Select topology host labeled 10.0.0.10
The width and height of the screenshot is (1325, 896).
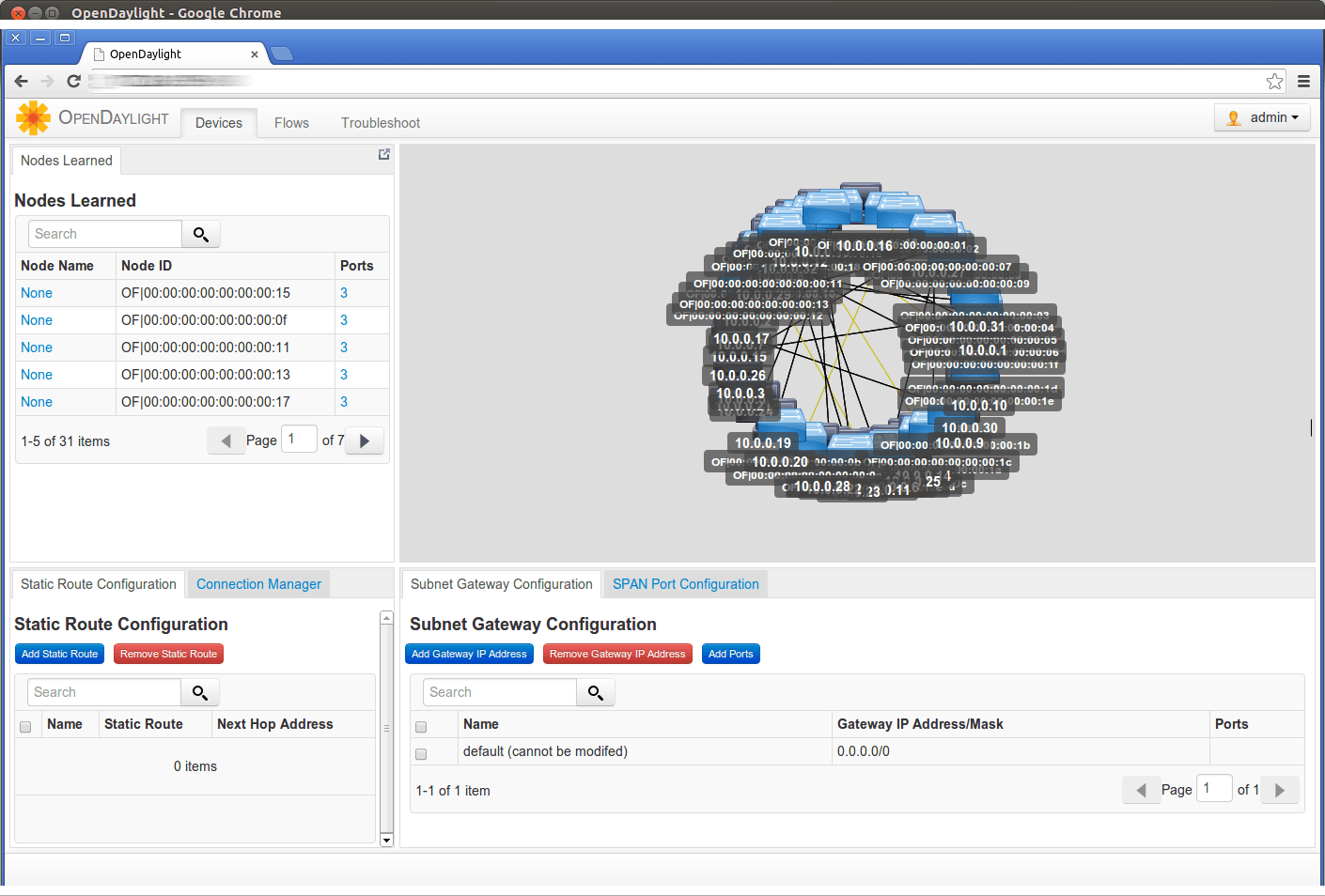tap(979, 406)
